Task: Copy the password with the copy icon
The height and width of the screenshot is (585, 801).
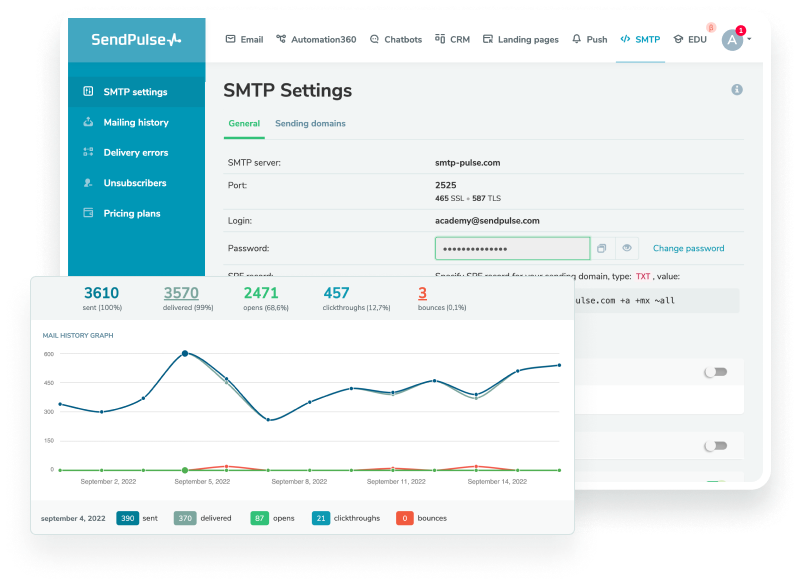Action: pyautogui.click(x=602, y=248)
